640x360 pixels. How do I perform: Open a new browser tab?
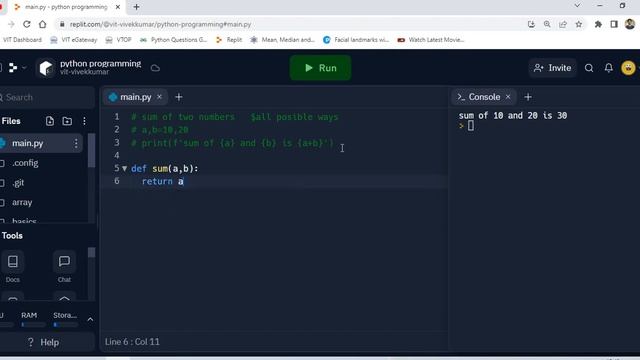136,7
